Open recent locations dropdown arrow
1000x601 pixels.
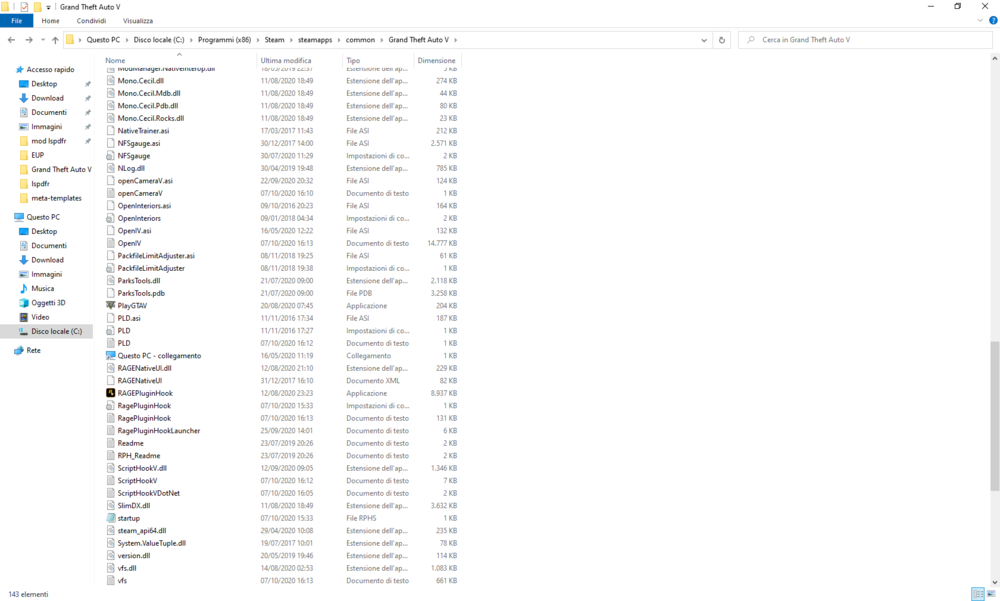[43, 40]
